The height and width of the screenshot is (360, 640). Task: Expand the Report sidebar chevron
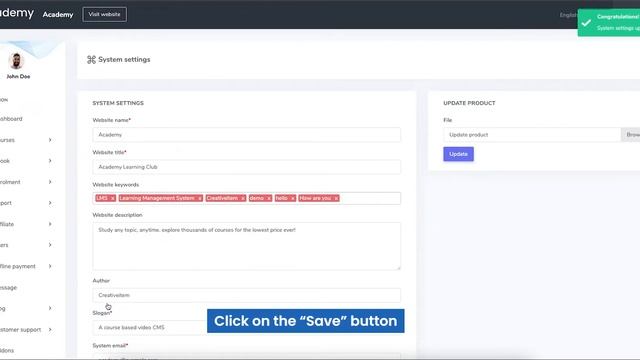point(50,203)
